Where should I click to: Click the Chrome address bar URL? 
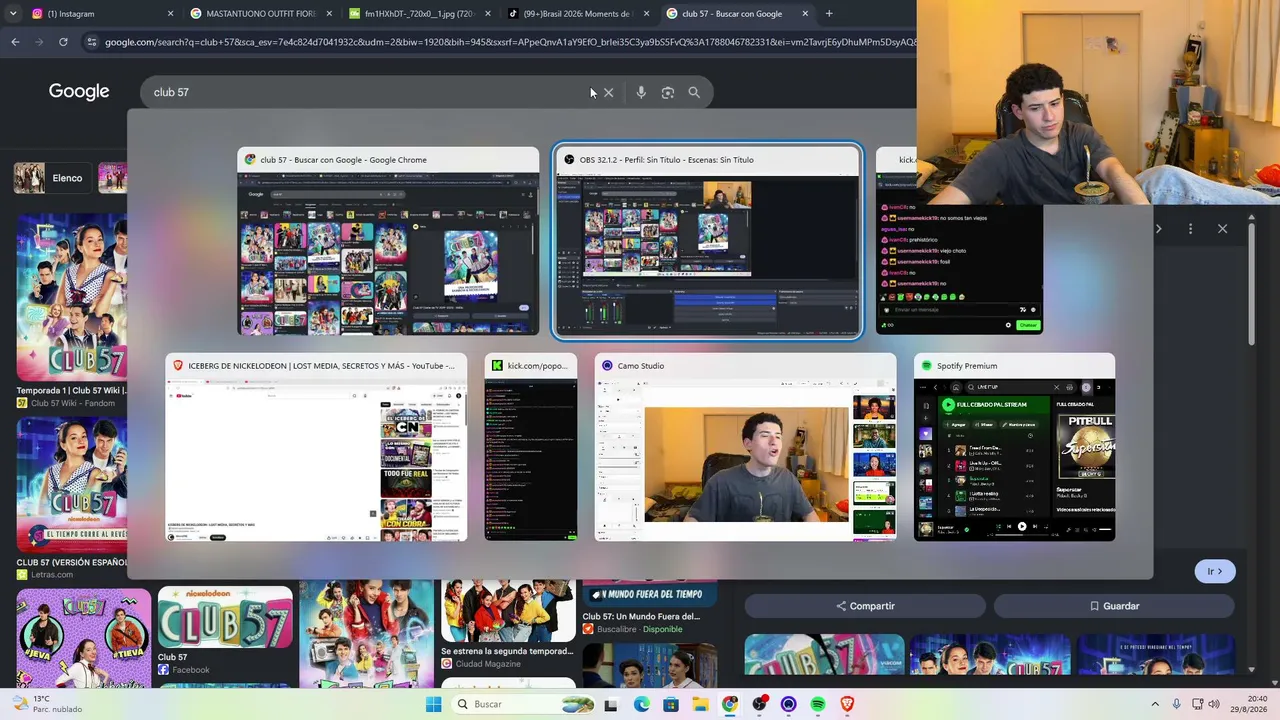click(510, 42)
